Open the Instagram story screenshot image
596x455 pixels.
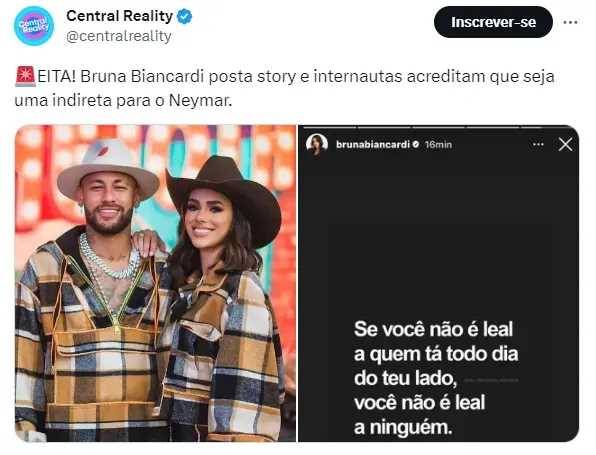pyautogui.click(x=439, y=283)
